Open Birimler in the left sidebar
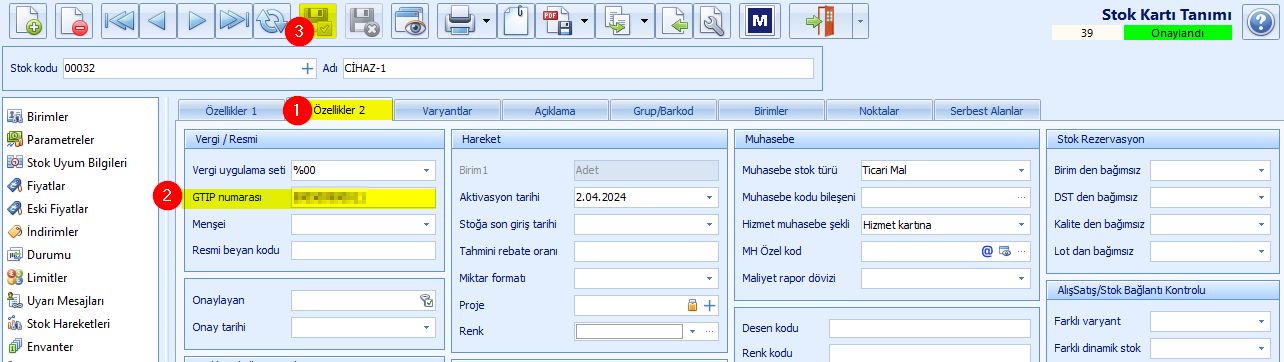1284x362 pixels. click(x=48, y=117)
